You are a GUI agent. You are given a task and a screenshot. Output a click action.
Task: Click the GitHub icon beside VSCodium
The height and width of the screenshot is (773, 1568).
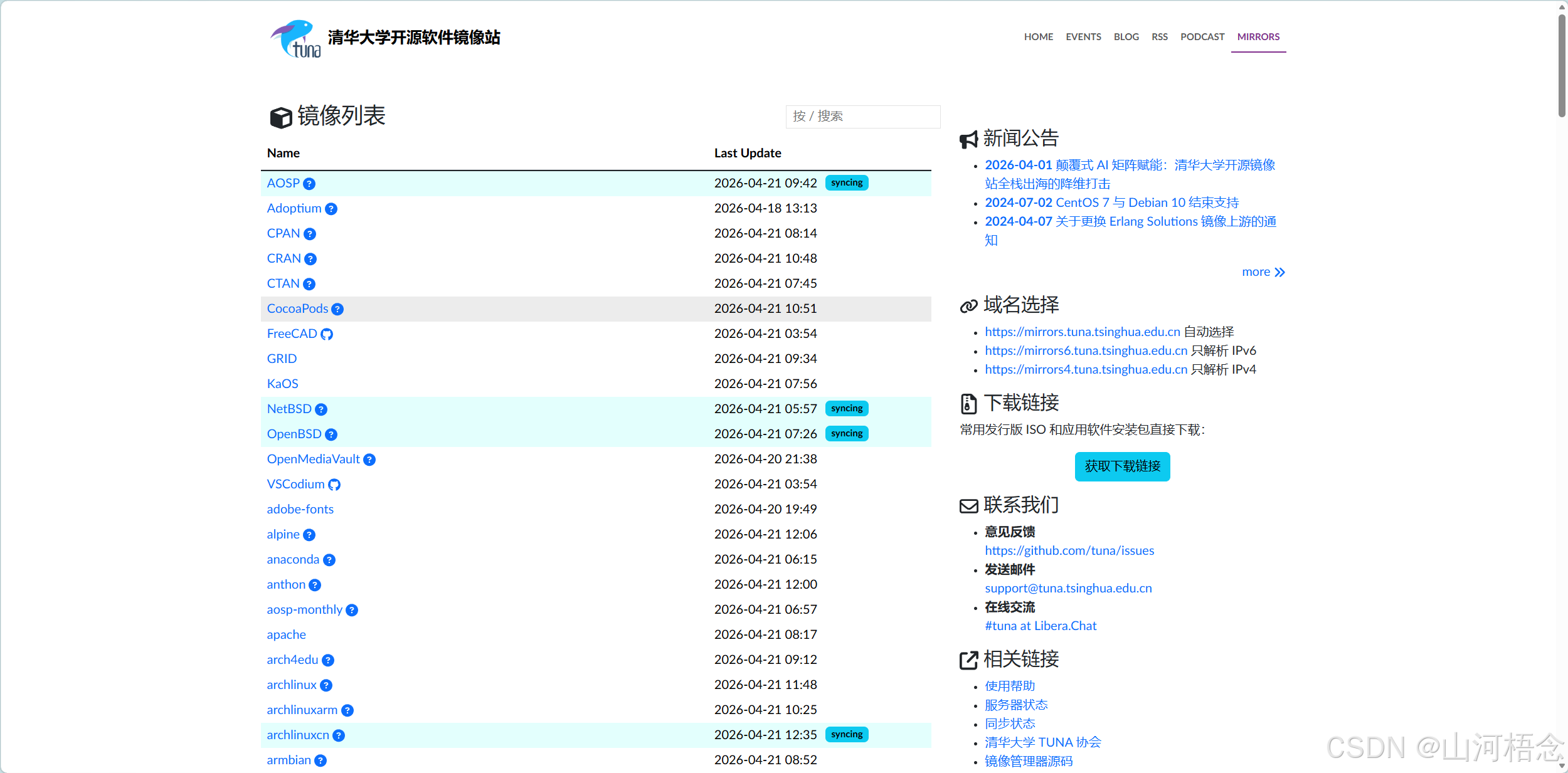click(334, 485)
